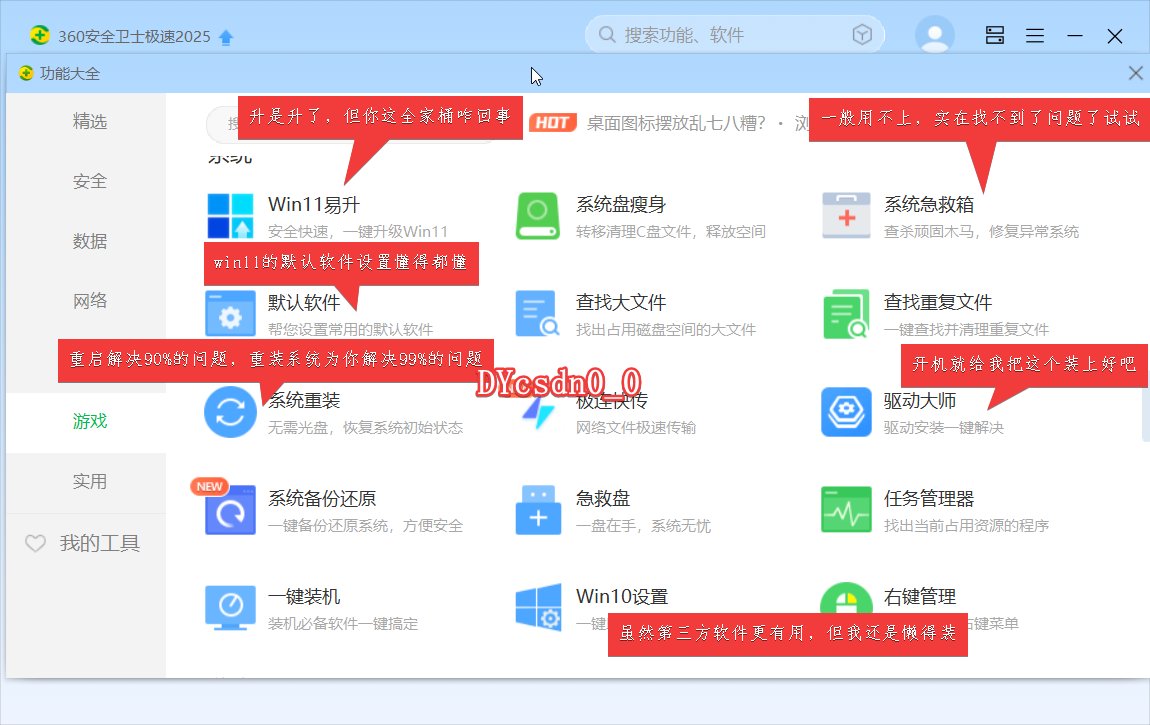The height and width of the screenshot is (725, 1150).
Task: Open the 系统盘瘦身 disk icon
Action: click(538, 216)
